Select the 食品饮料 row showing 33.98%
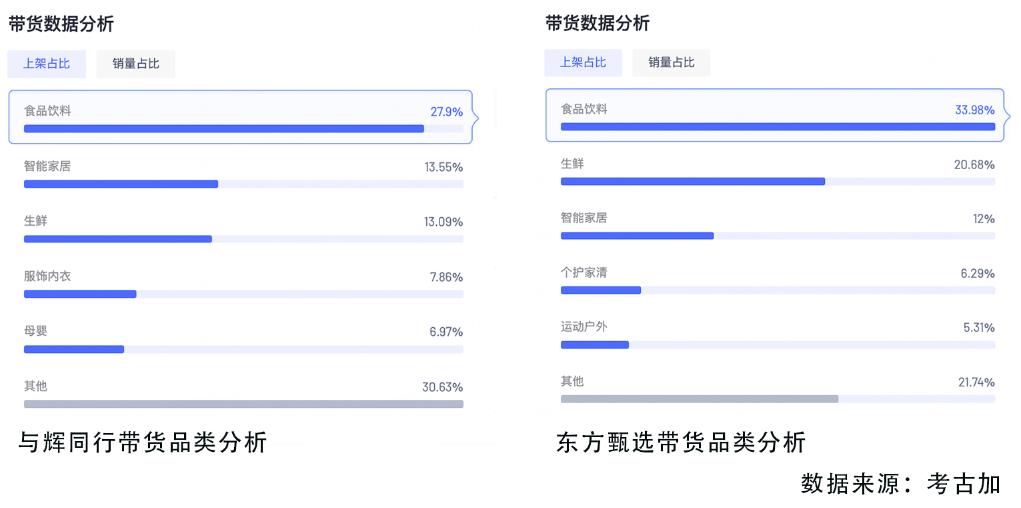Screen dimensions: 1021x508 (777, 115)
